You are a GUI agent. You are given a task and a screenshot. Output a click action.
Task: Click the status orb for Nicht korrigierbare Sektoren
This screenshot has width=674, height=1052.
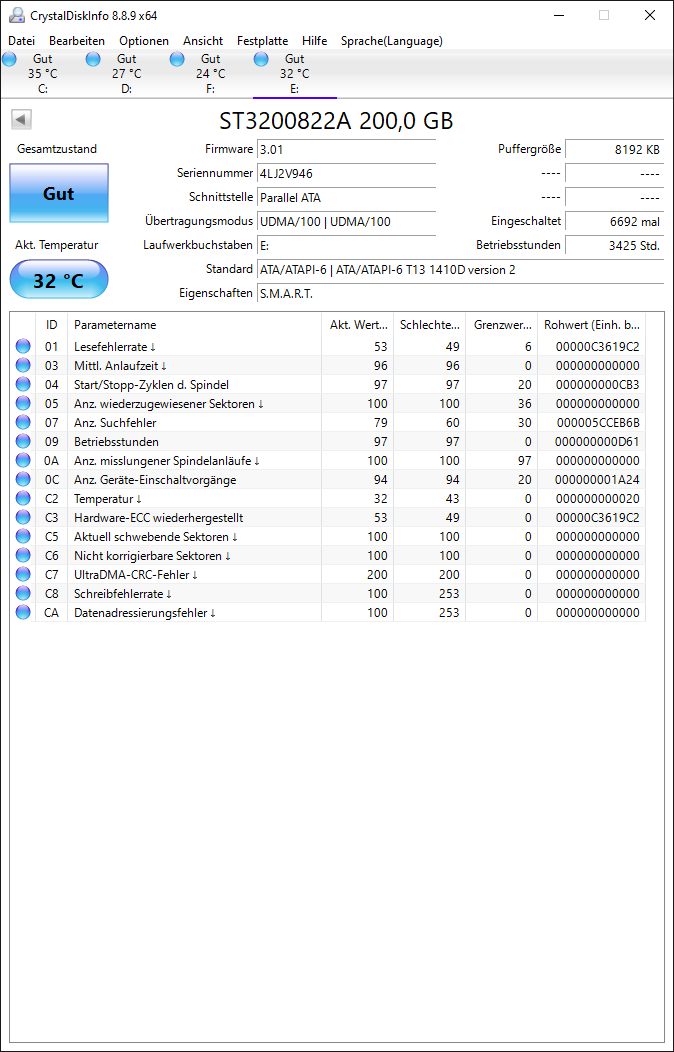click(x=23, y=556)
